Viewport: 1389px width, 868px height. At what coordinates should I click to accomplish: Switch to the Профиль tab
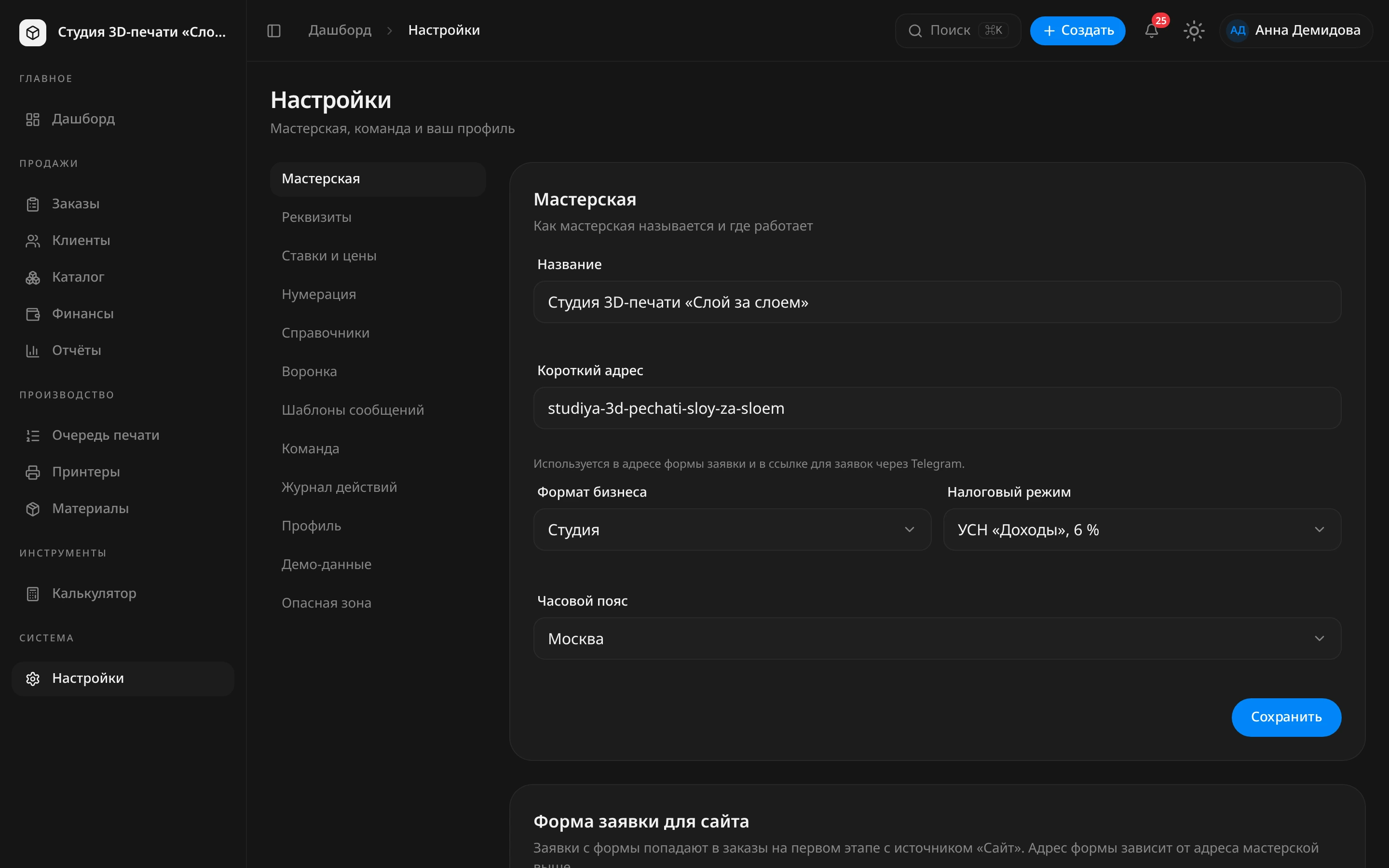(x=378, y=526)
